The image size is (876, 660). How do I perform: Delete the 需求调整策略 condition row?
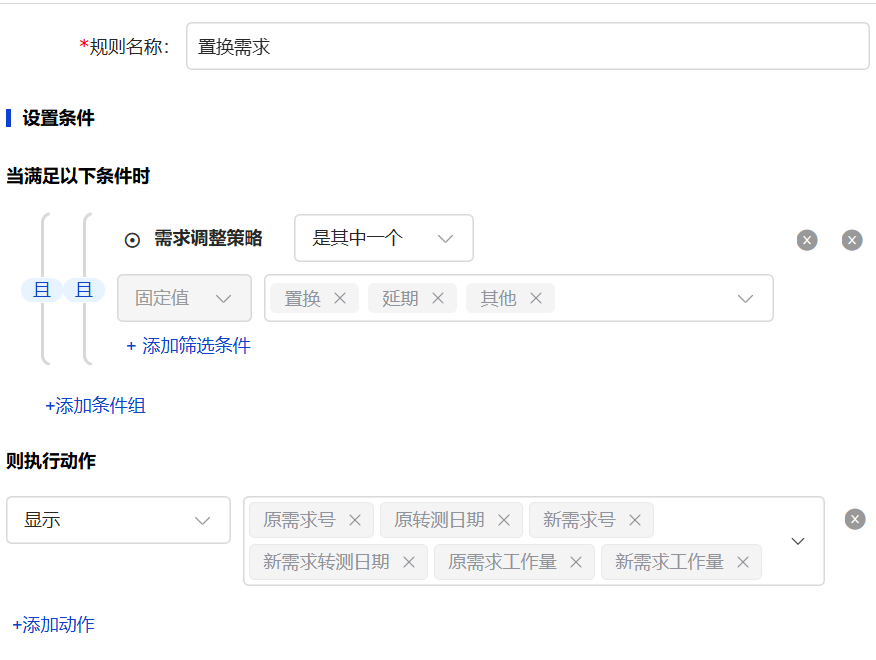[x=807, y=240]
